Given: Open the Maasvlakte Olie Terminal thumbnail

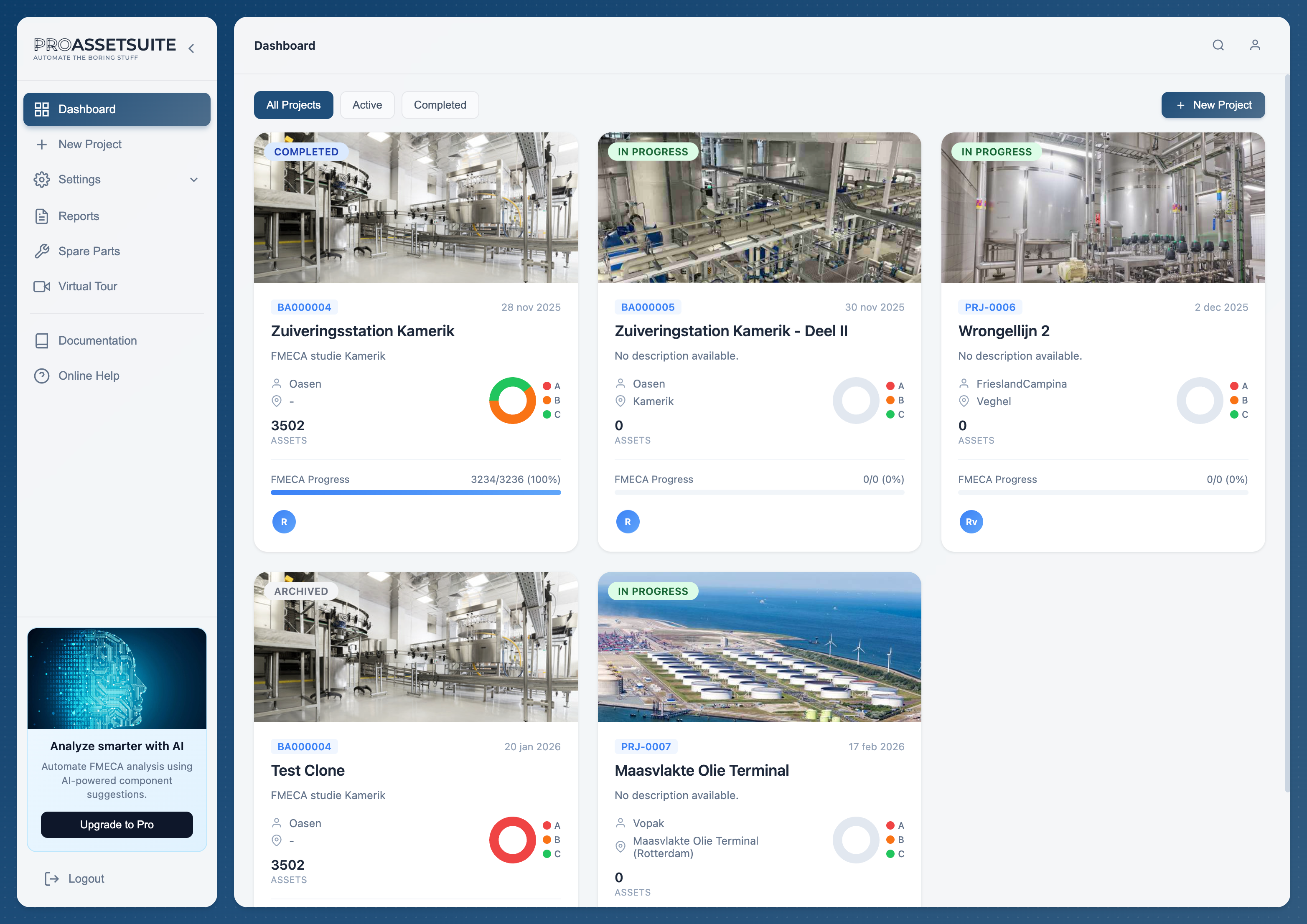Looking at the screenshot, I should point(759,647).
